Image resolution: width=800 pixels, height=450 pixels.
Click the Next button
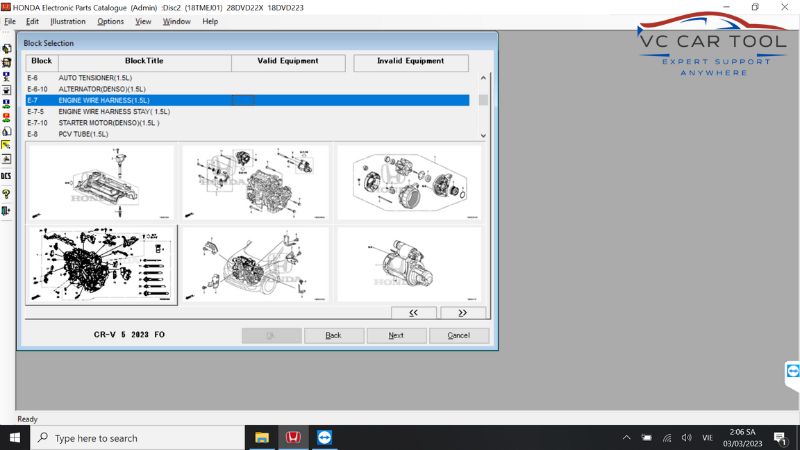396,335
